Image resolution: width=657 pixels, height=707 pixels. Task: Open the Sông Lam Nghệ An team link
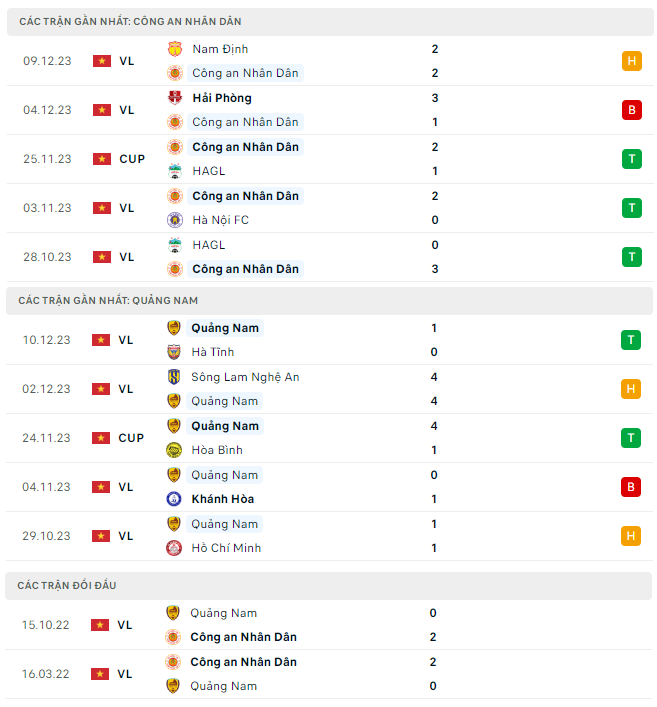(245, 377)
